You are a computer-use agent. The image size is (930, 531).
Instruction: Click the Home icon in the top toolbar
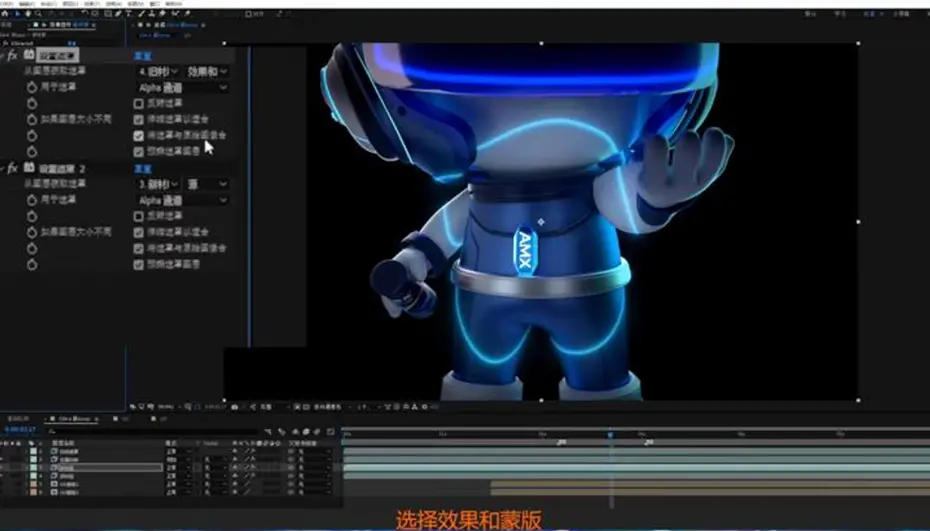point(5,13)
